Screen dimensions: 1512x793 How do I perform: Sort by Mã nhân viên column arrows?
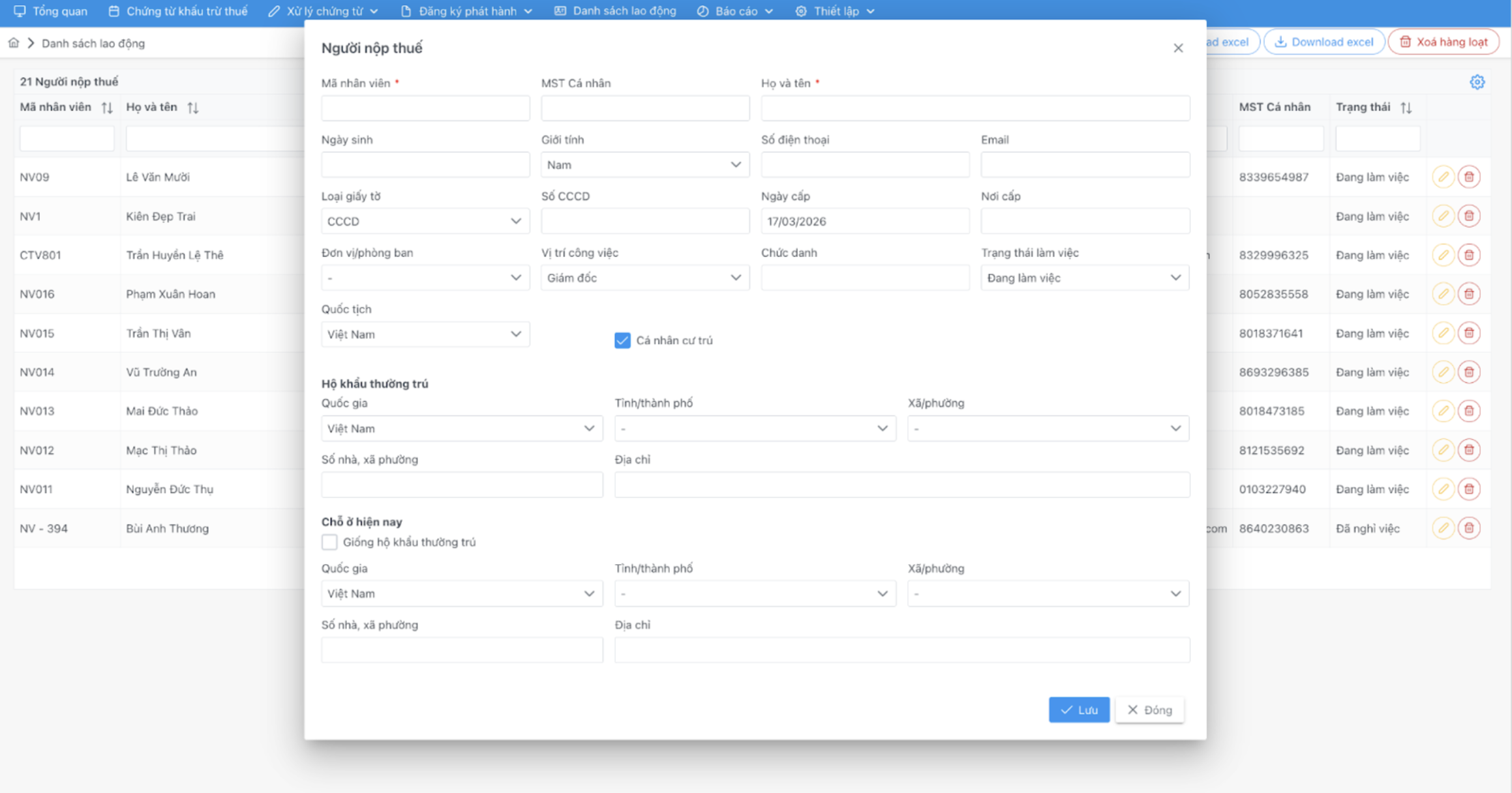[107, 108]
